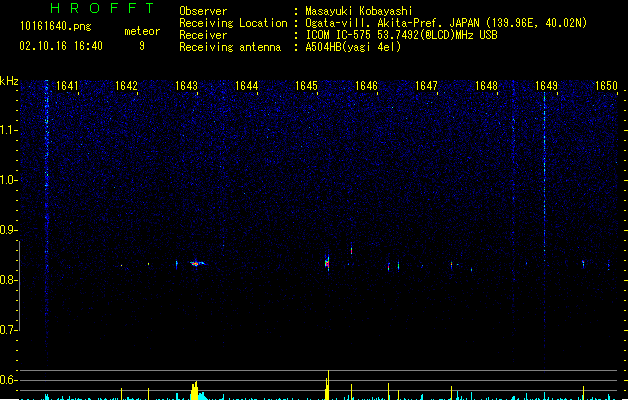The image size is (629, 400).
Task: Click the HROFFT title text
Action: pyautogui.click(x=103, y=8)
